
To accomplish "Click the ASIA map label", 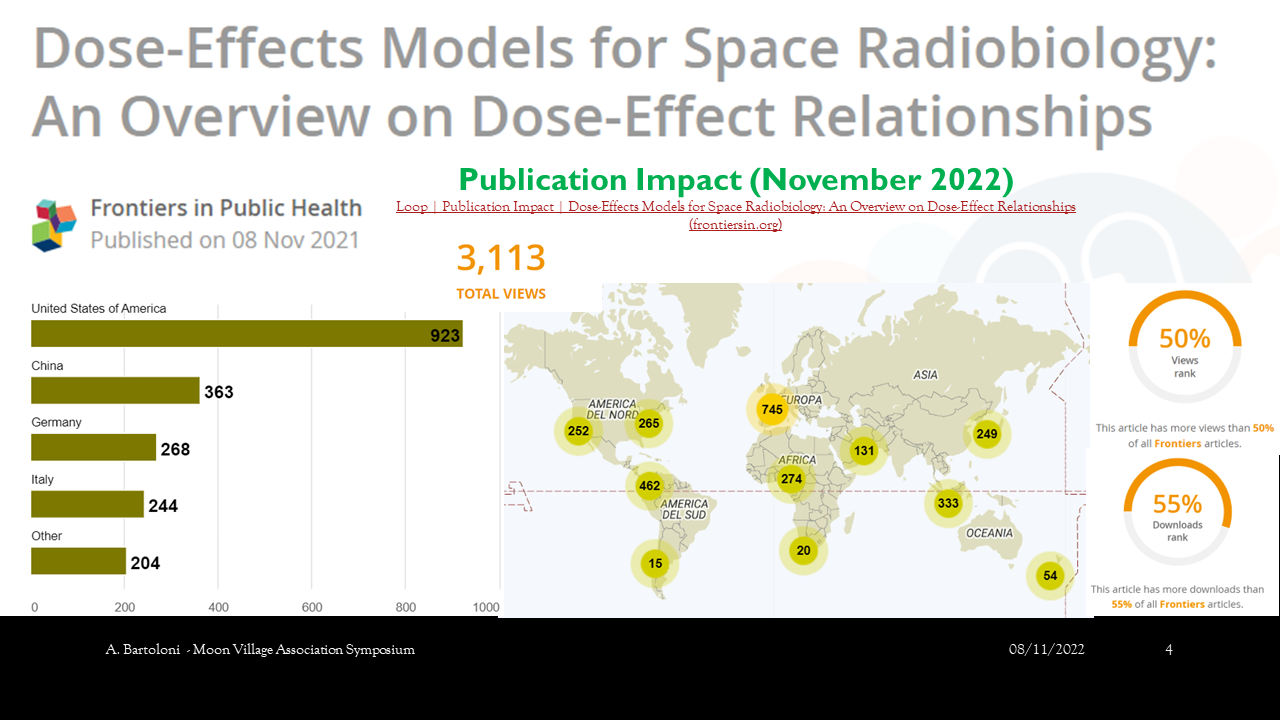I will pyautogui.click(x=926, y=375).
